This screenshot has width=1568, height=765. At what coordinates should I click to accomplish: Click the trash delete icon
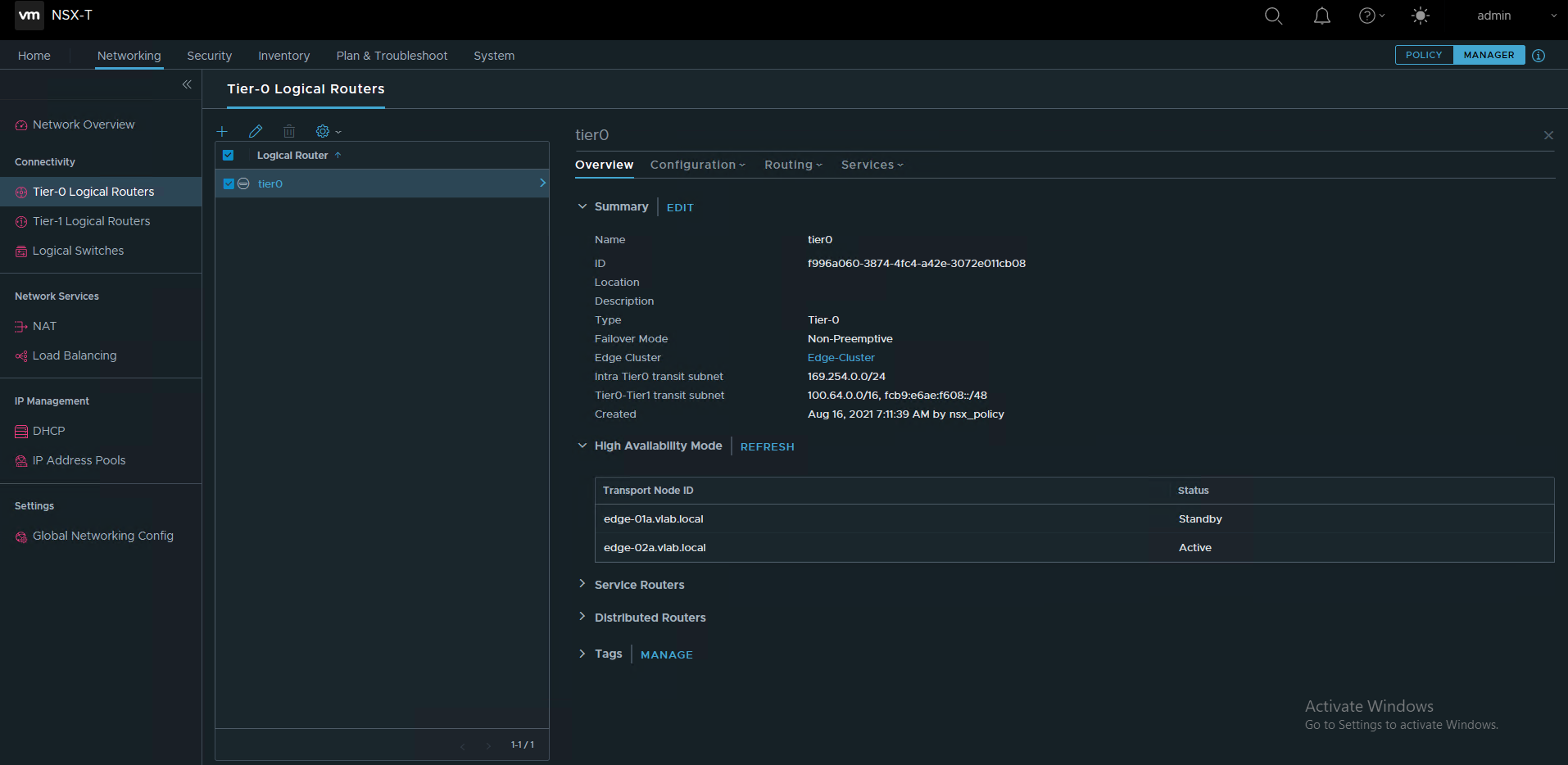[x=289, y=131]
